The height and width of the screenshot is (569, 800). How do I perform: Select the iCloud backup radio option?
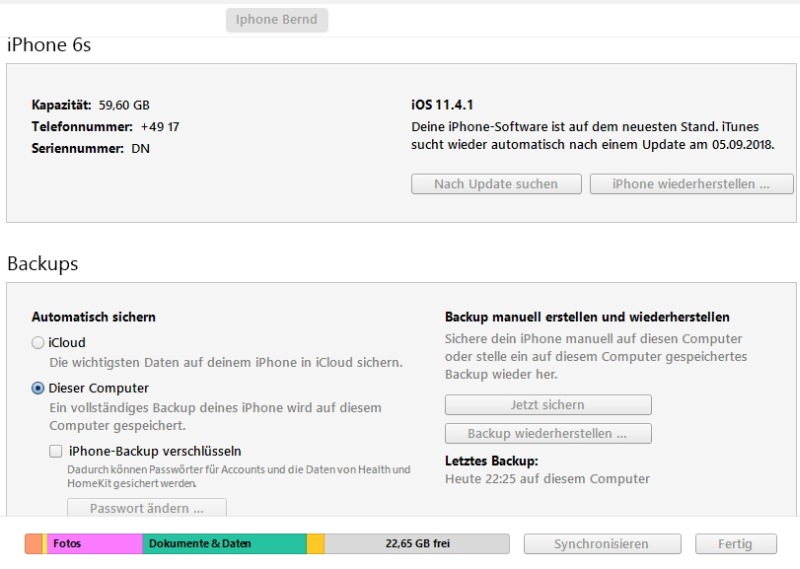pyautogui.click(x=38, y=343)
